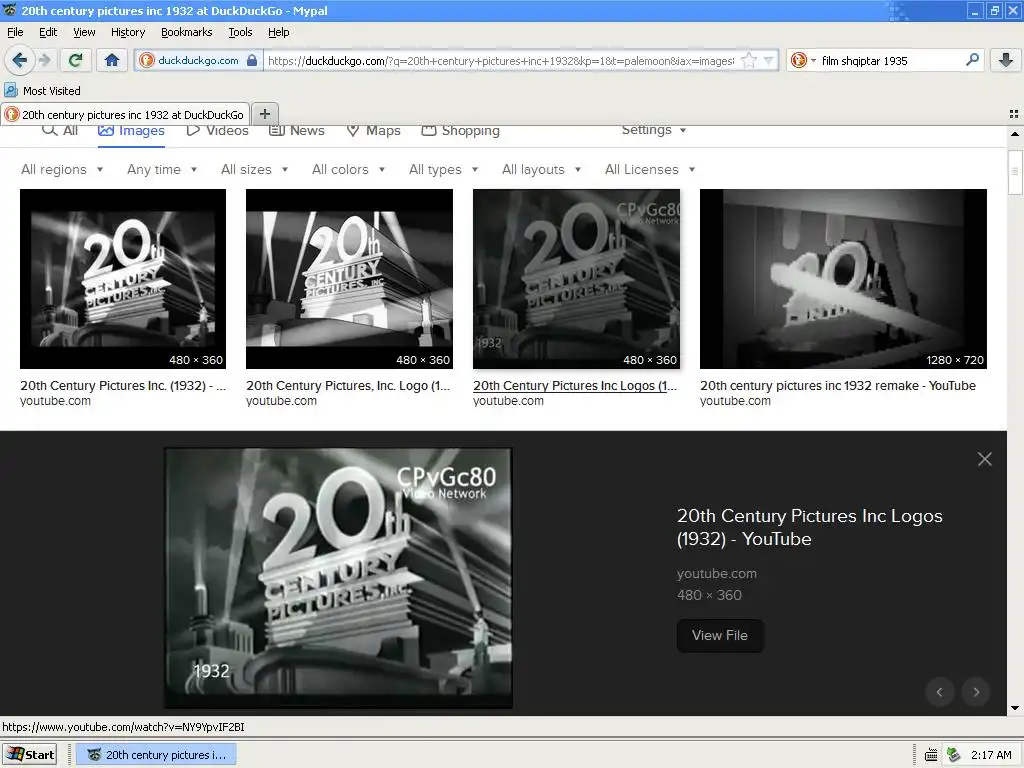This screenshot has height=768, width=1024.
Task: Open the Settings dropdown
Action: click(654, 130)
